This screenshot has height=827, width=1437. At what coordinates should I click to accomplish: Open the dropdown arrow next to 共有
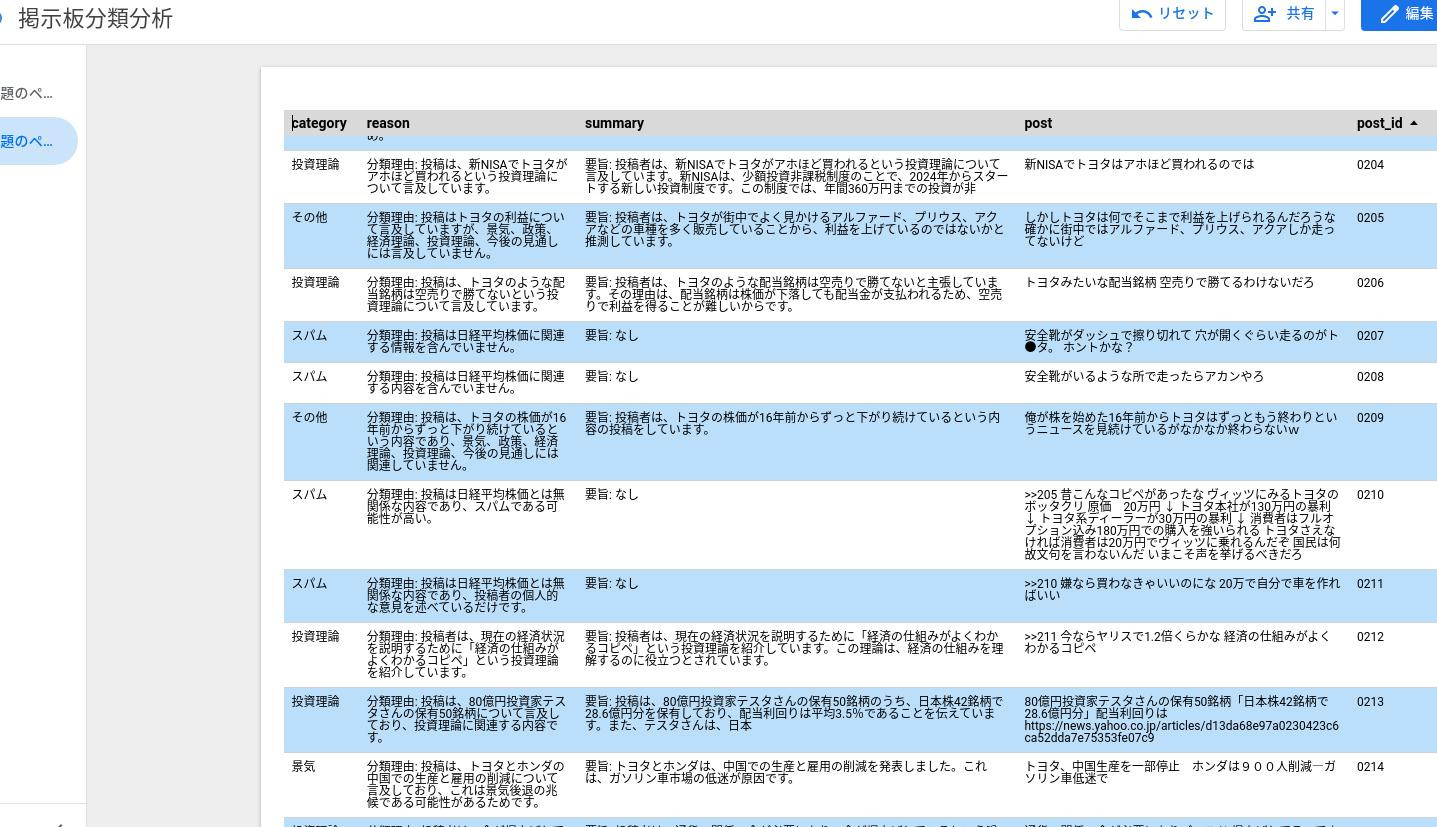[x=1334, y=14]
